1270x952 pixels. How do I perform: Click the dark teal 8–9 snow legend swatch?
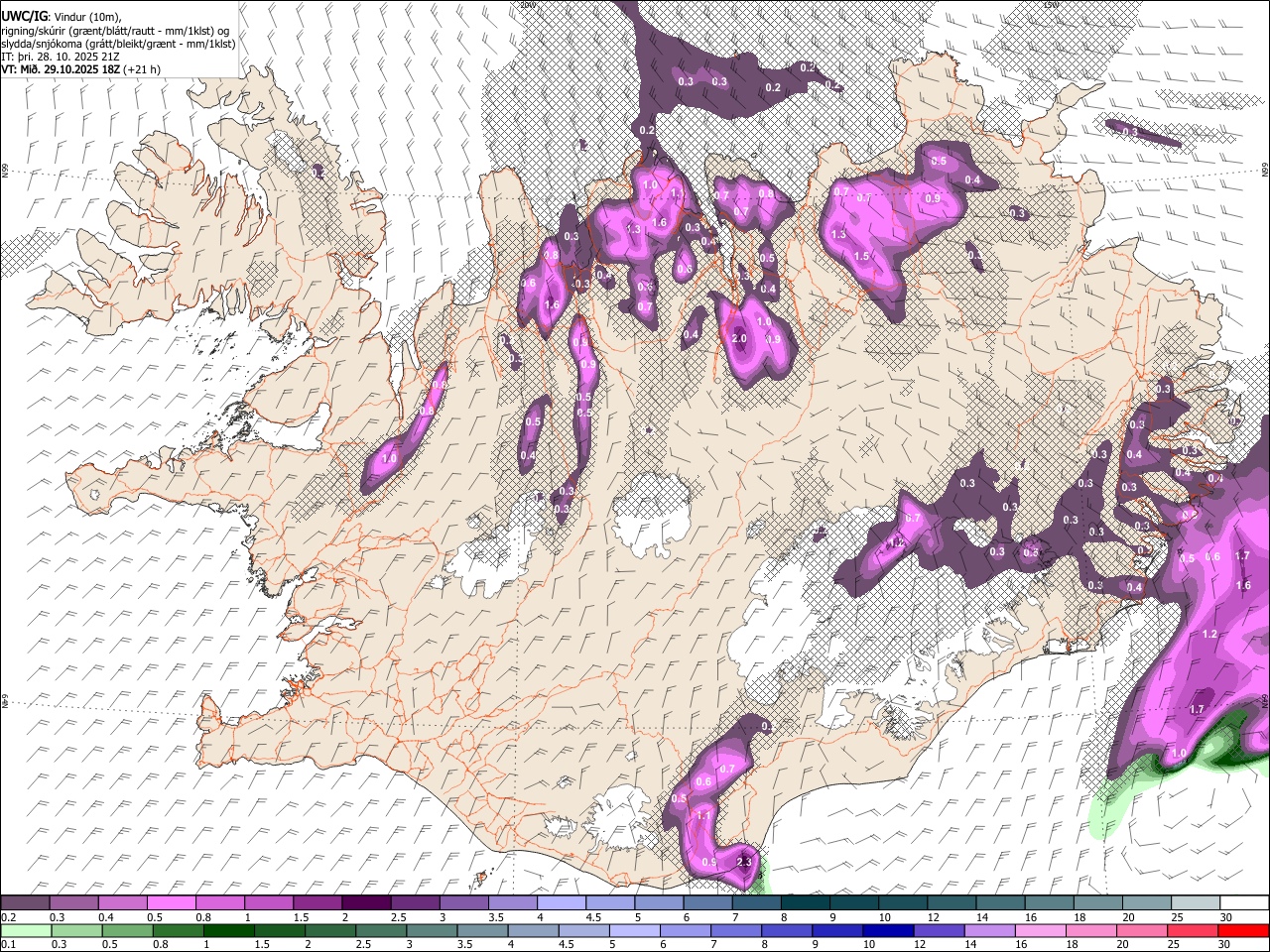(x=806, y=902)
